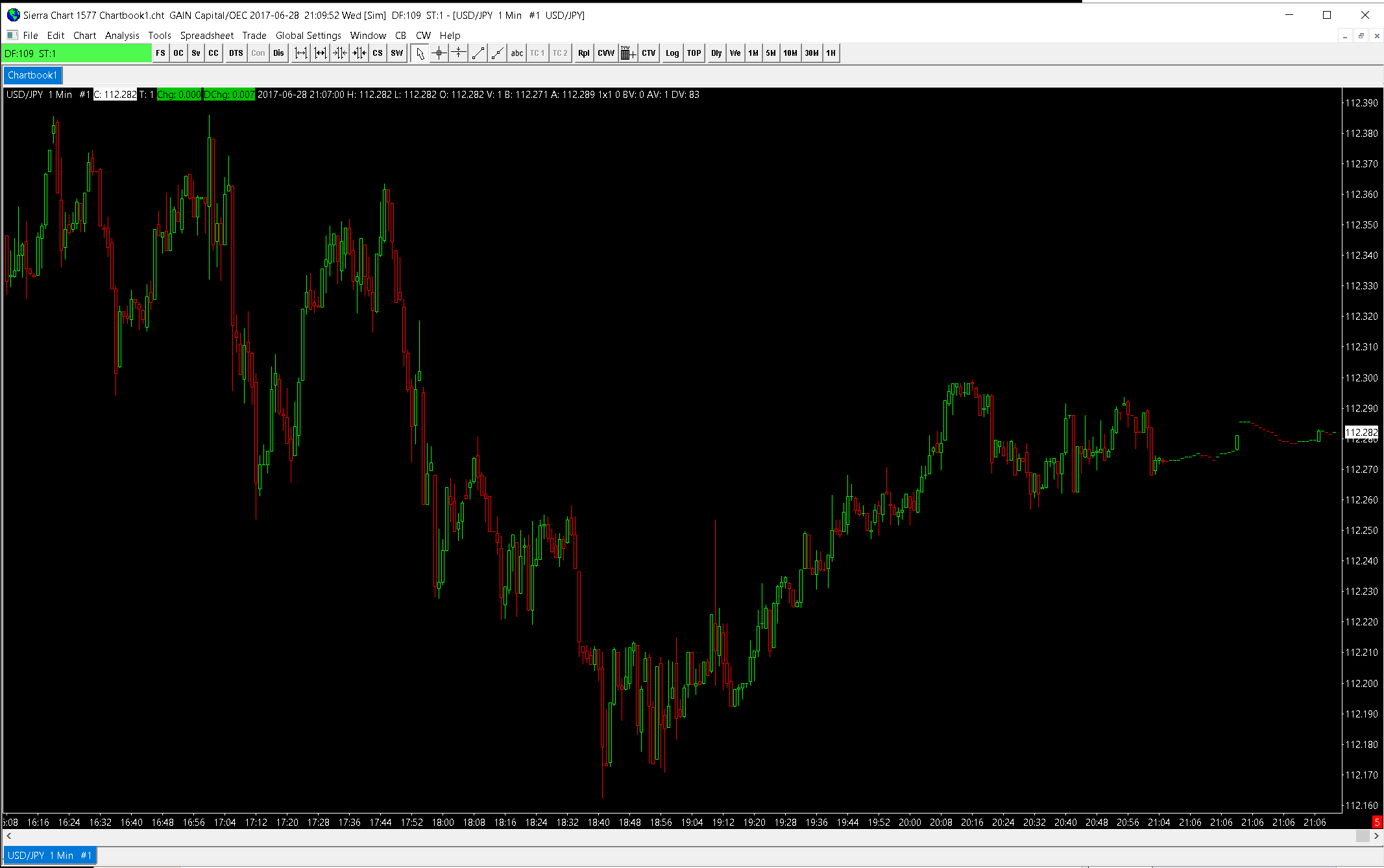Image resolution: width=1384 pixels, height=868 pixels.
Task: Select the line drawing tool
Action: [x=478, y=53]
